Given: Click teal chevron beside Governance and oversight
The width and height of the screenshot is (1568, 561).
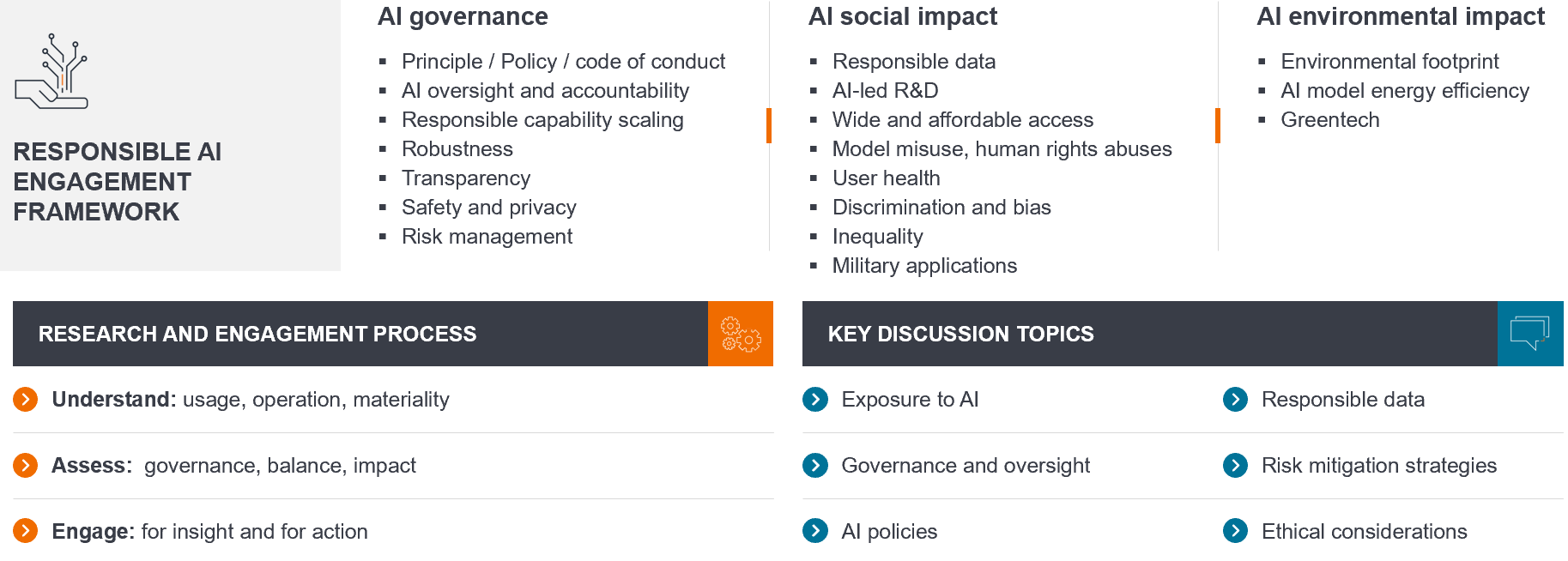Looking at the screenshot, I should 815,466.
